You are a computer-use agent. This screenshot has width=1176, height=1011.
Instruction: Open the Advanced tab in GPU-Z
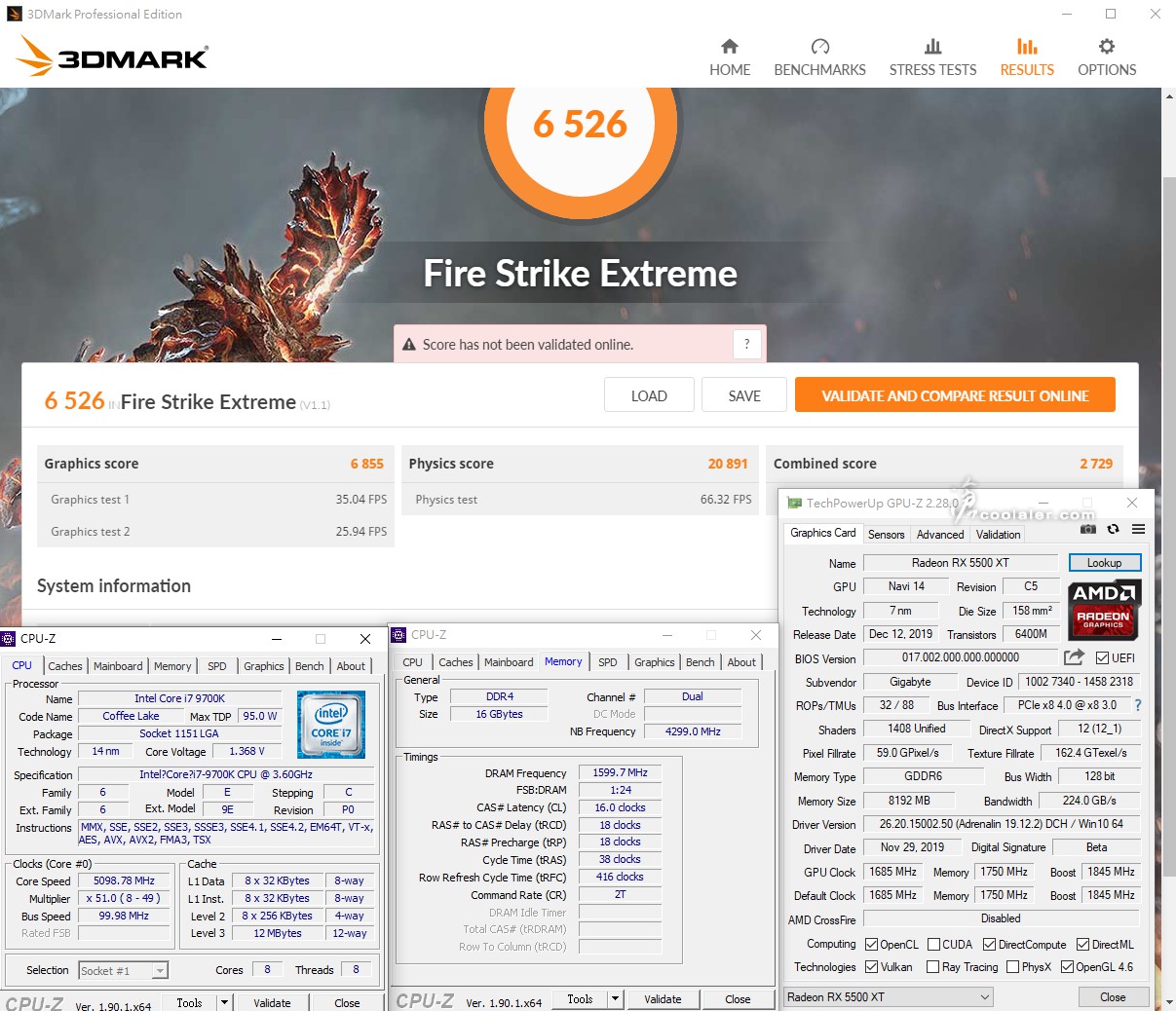pos(940,535)
